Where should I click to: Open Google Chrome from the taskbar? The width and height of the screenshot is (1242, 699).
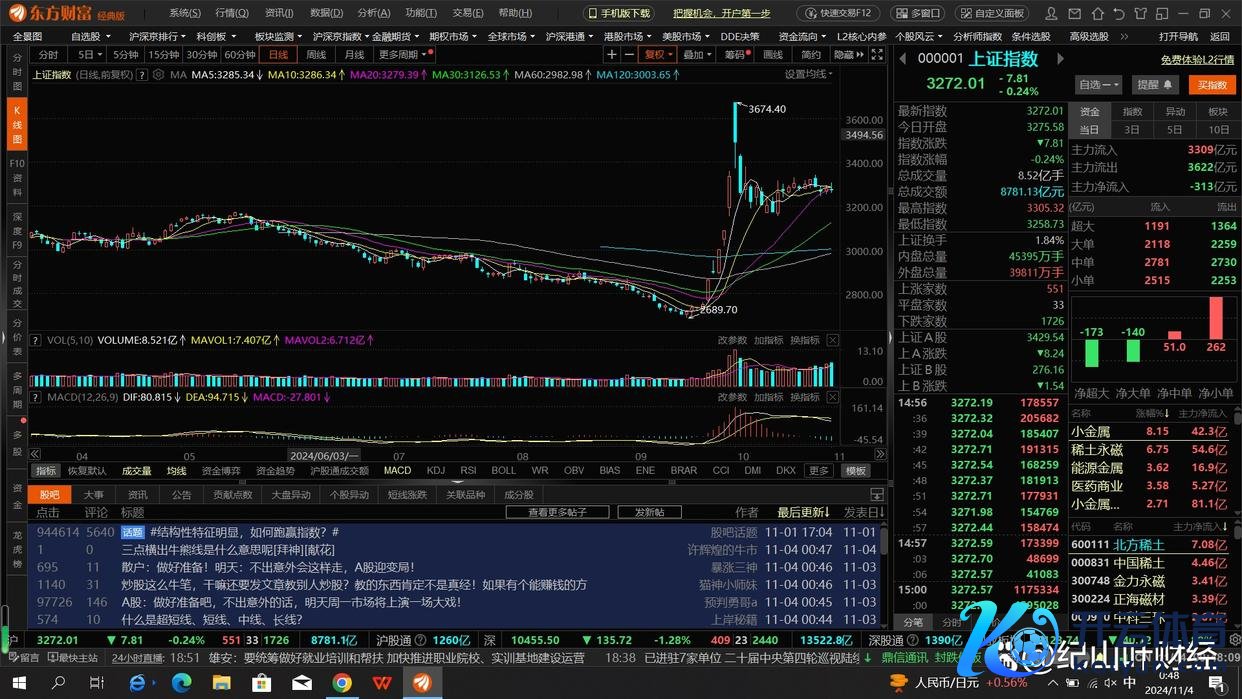(342, 683)
